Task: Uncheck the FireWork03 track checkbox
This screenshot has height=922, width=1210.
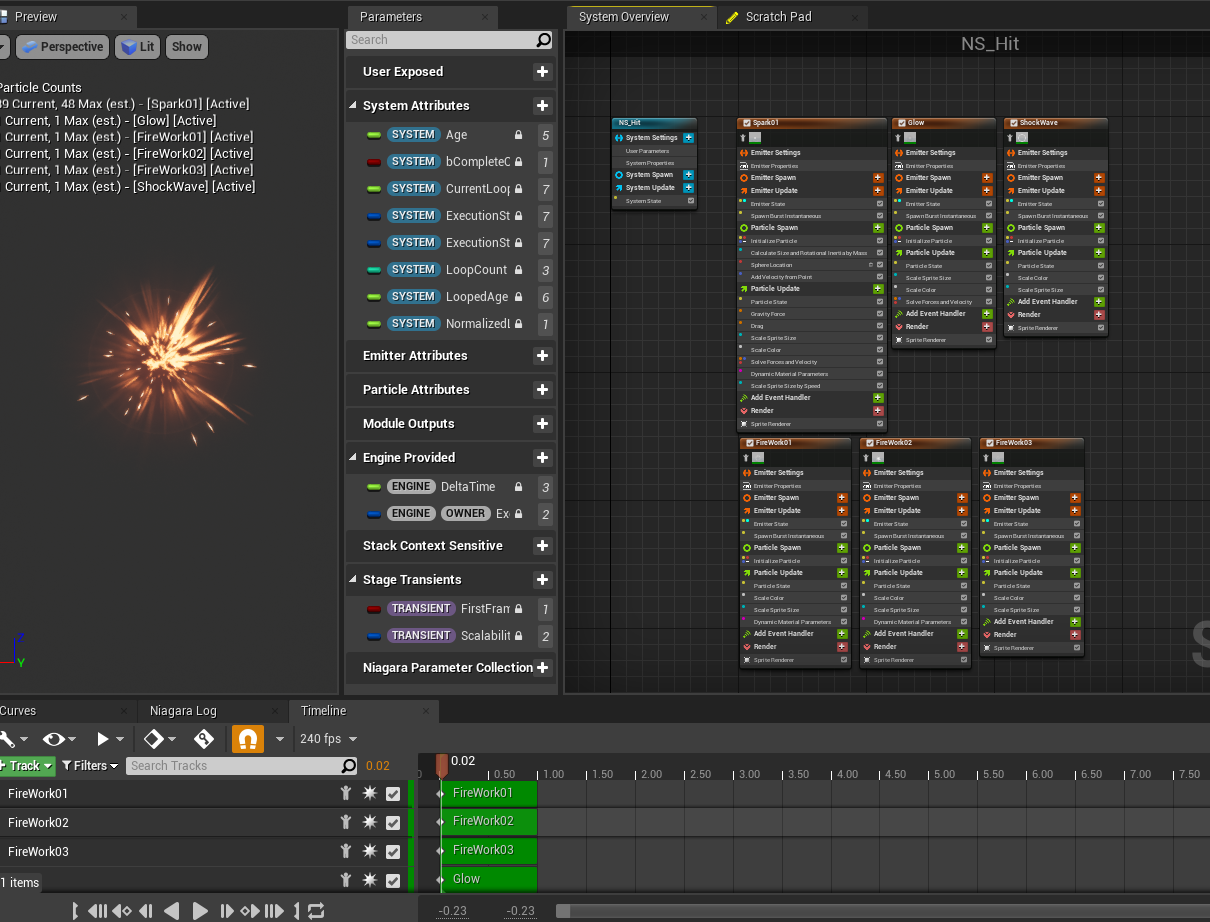Action: tap(393, 852)
